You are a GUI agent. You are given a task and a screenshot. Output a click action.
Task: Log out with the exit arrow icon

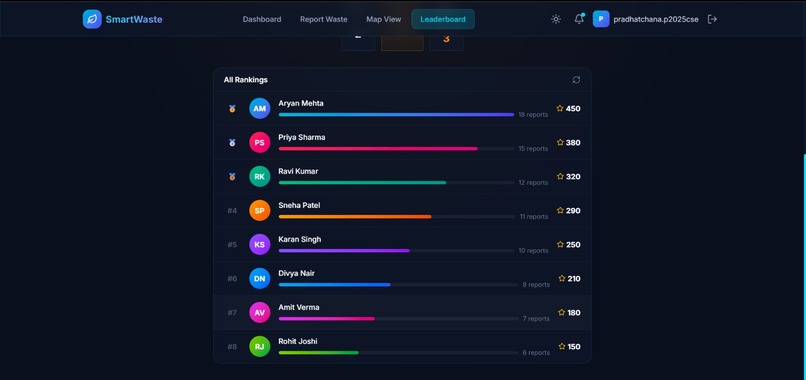(712, 19)
